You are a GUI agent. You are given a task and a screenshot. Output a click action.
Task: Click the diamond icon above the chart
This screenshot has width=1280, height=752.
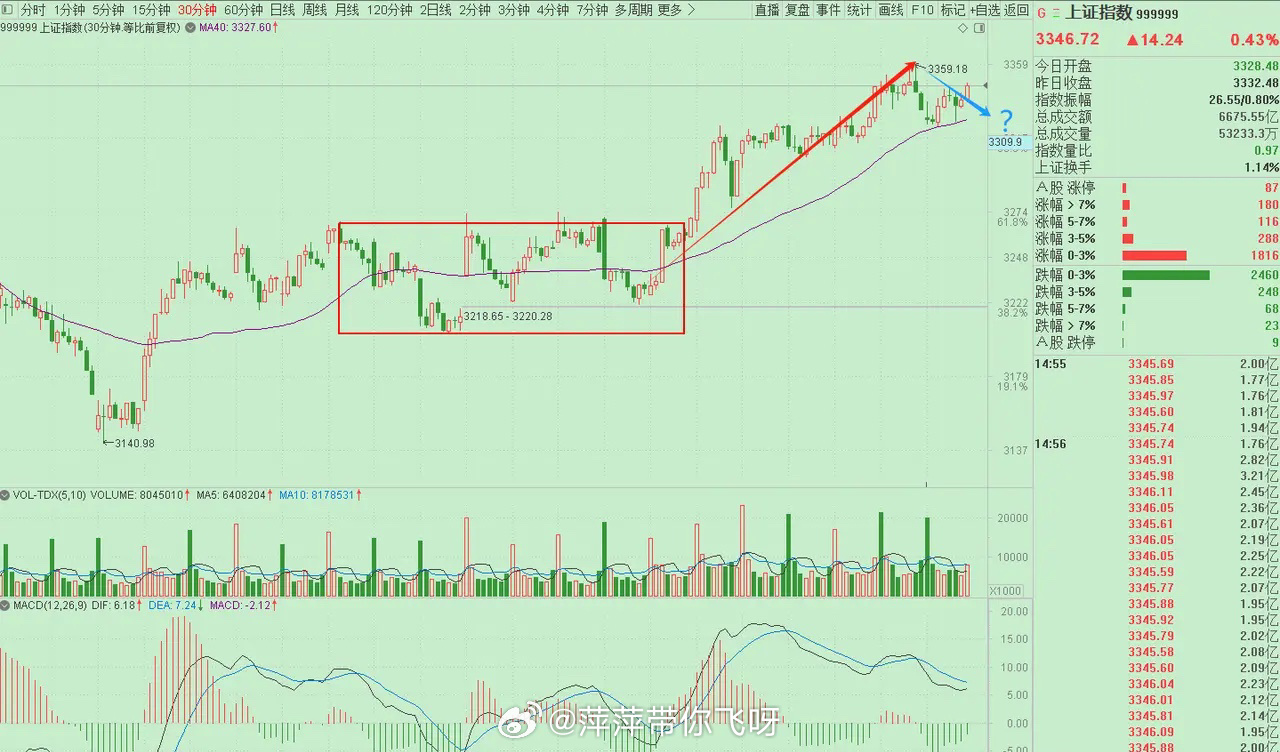coord(963,29)
